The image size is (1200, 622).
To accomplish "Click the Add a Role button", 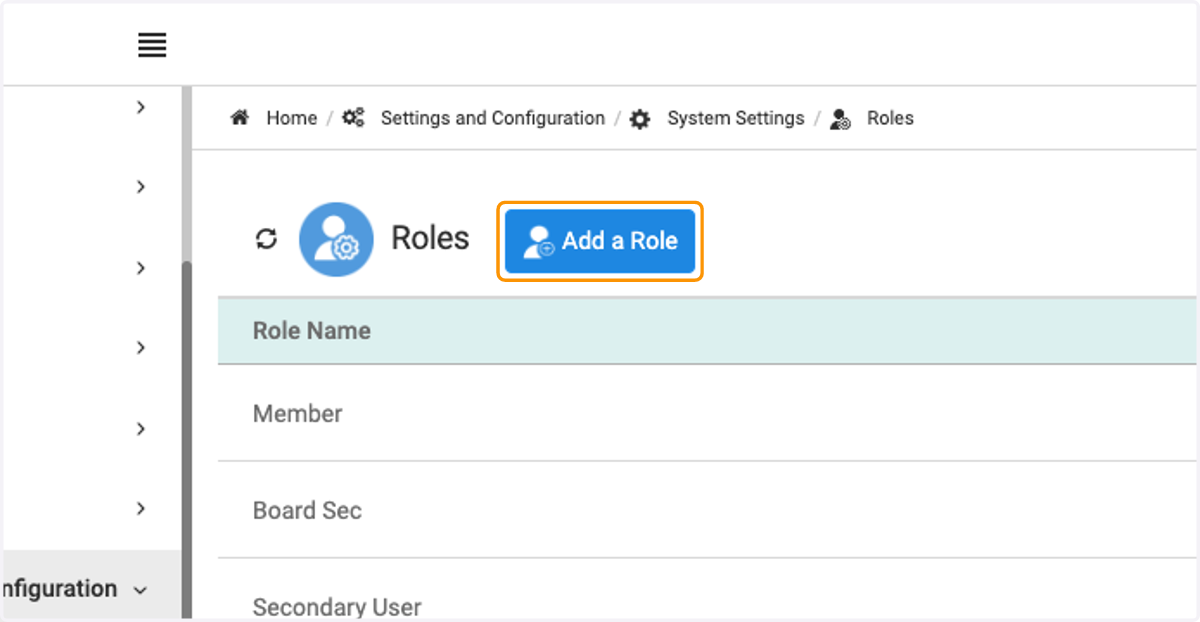I will (600, 241).
